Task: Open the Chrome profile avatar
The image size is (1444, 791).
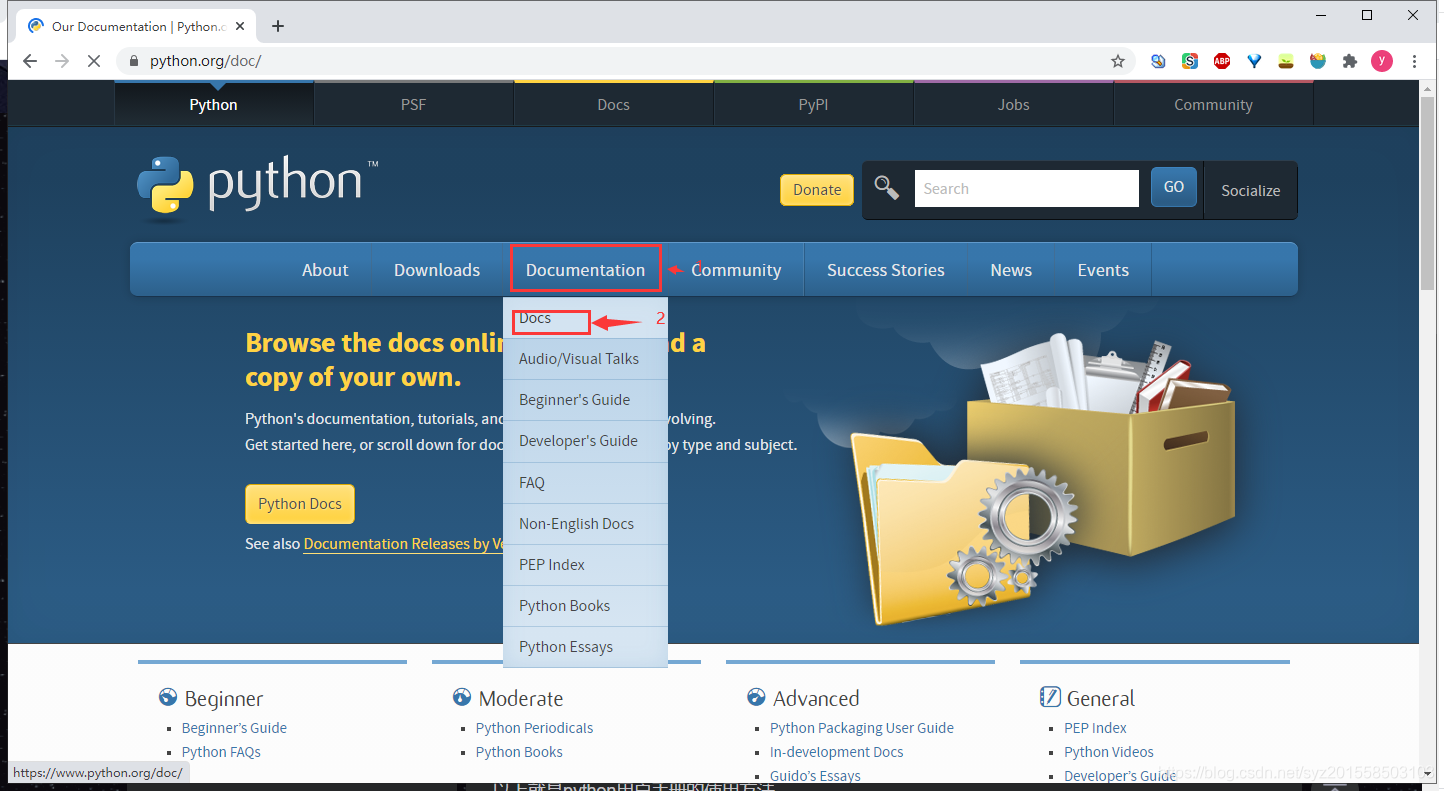Action: click(x=1382, y=61)
